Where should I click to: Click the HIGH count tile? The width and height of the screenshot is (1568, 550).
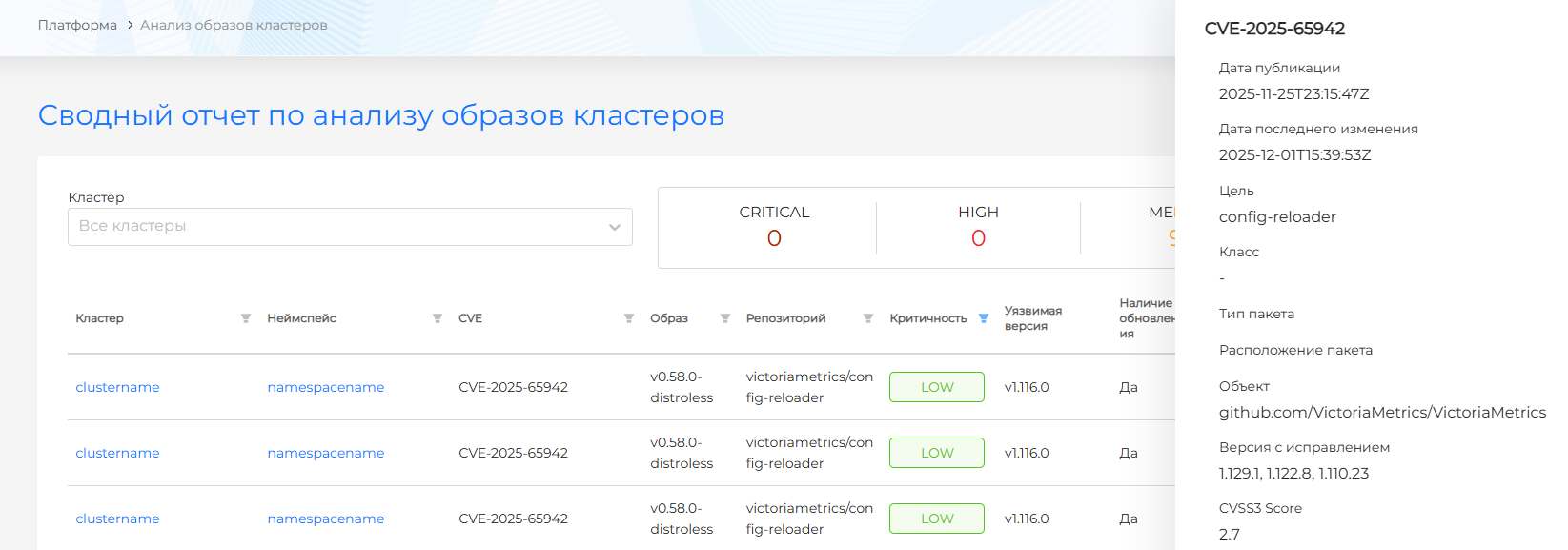point(978,226)
